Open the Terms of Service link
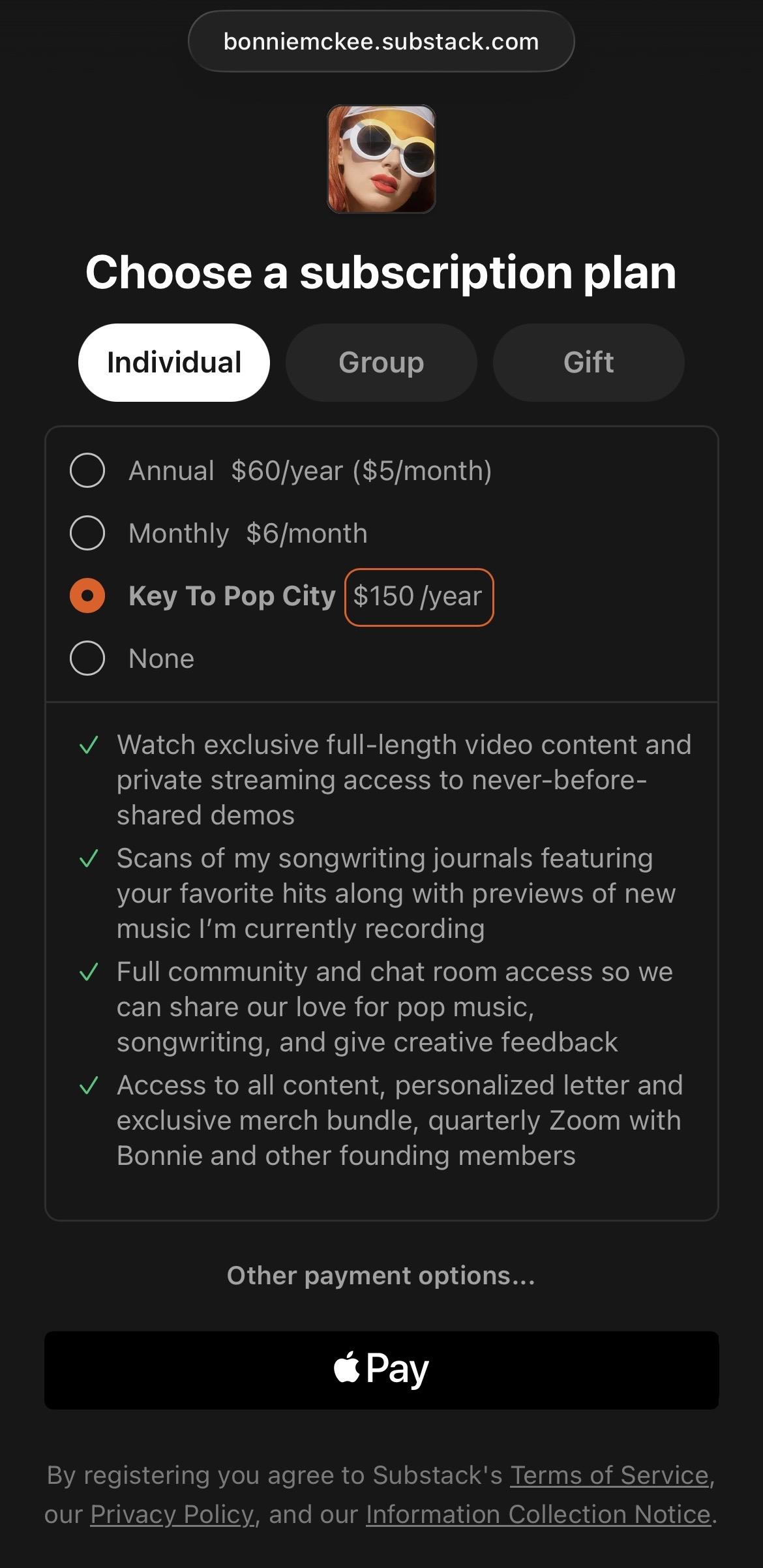The image size is (763, 1568). coord(609,1475)
